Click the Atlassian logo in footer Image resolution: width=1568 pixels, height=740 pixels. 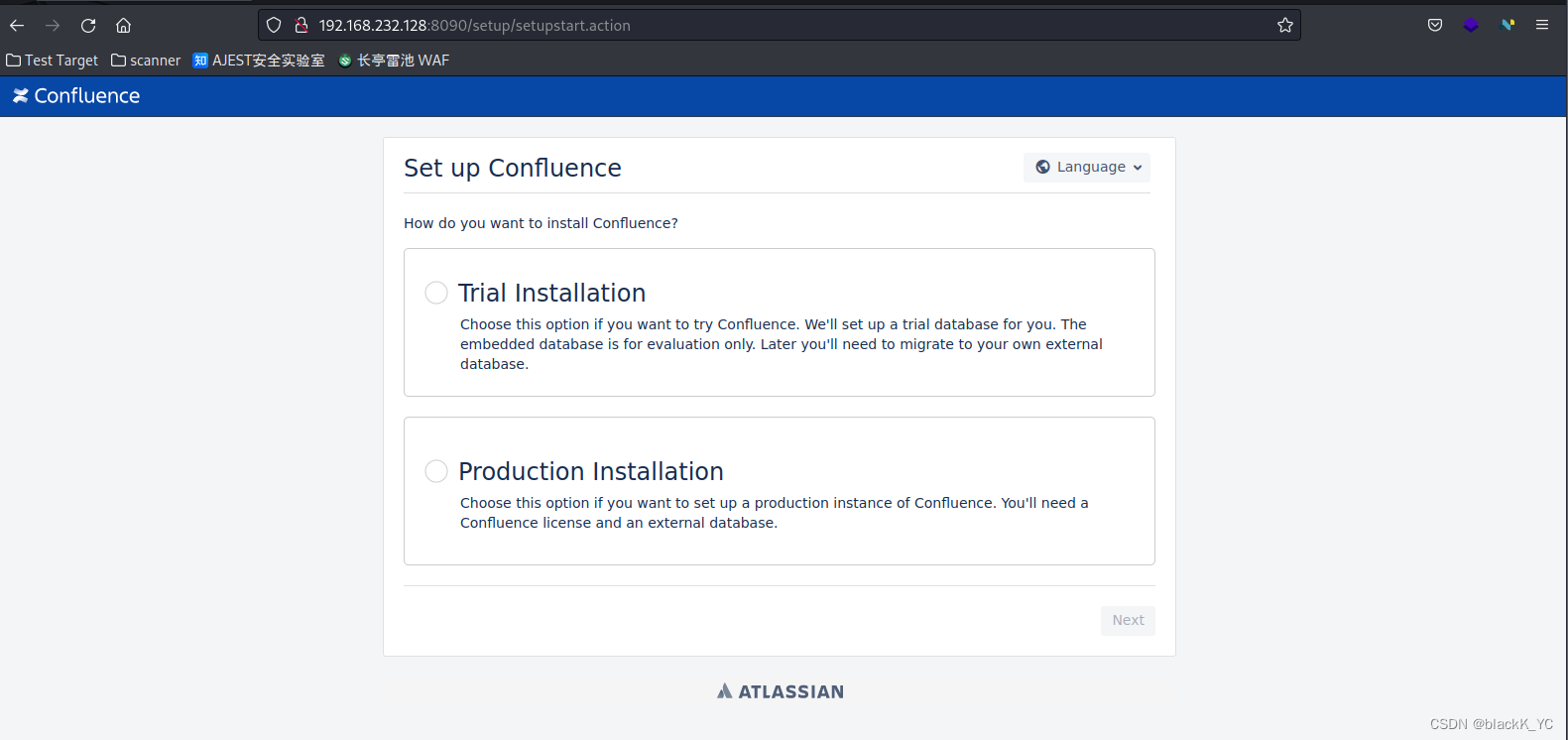[781, 691]
